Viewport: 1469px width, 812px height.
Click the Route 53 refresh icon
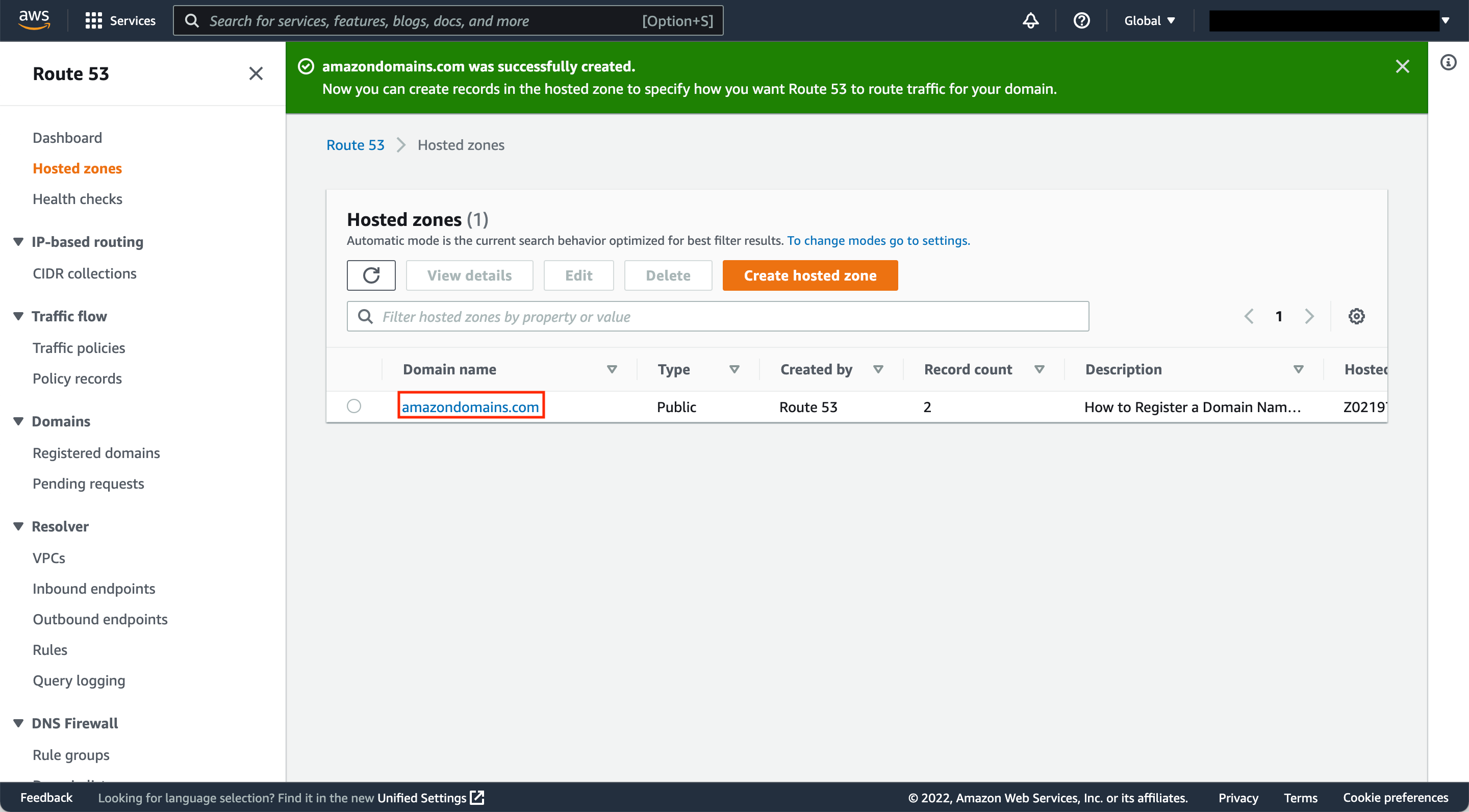coord(371,275)
